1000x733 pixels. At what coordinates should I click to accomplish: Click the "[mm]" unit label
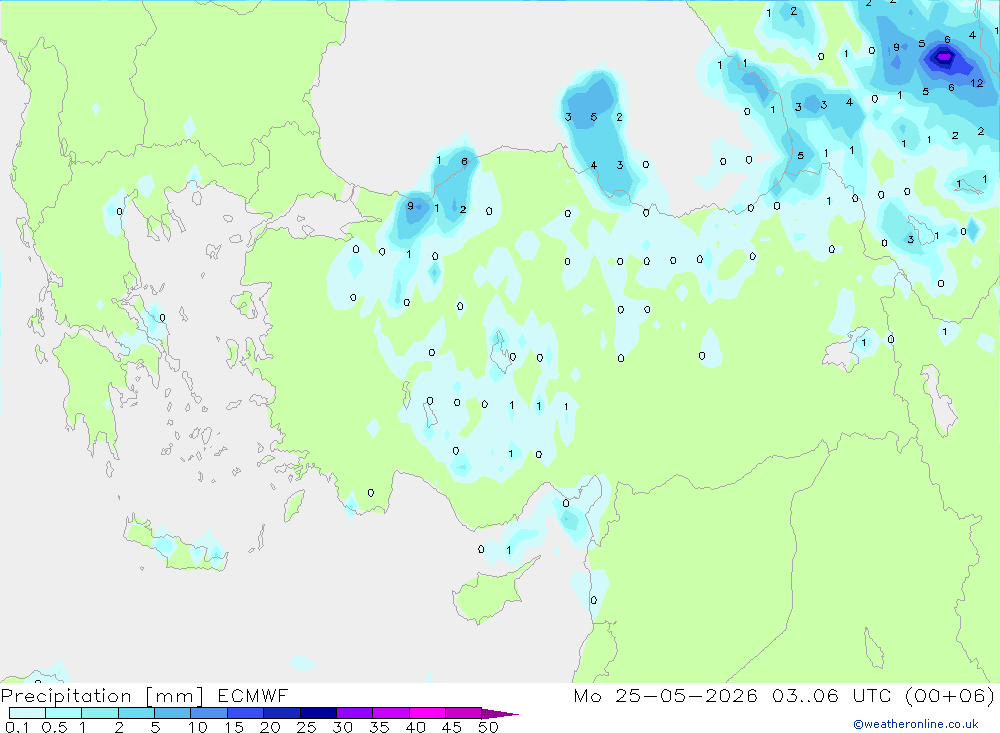[x=175, y=696]
